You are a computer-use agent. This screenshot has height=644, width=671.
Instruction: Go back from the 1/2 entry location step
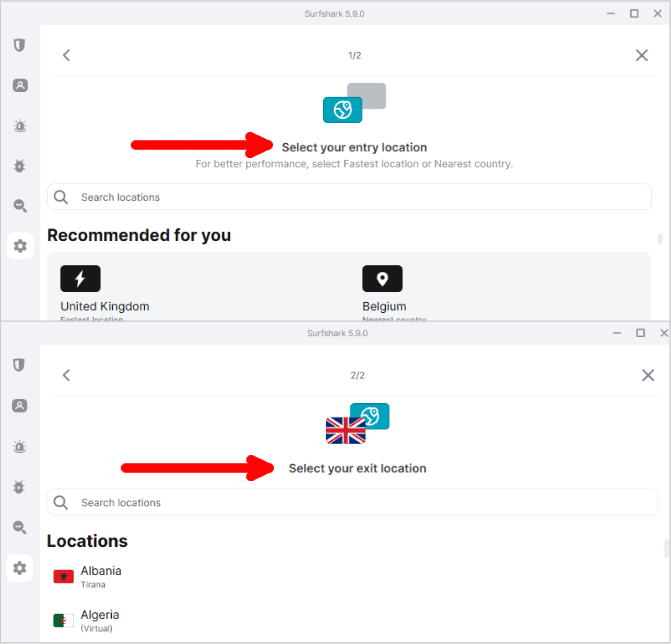(x=66, y=55)
